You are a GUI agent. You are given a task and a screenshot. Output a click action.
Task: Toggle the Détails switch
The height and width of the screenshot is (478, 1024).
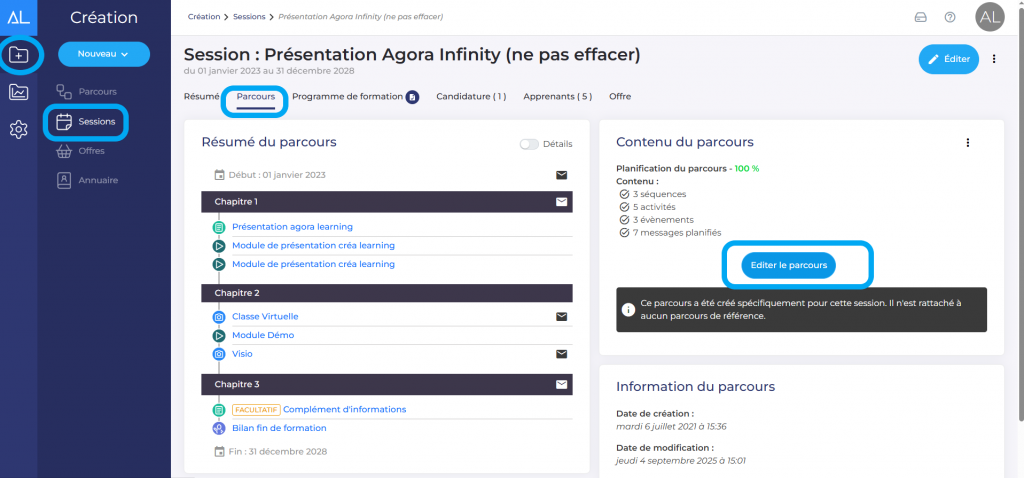click(529, 144)
